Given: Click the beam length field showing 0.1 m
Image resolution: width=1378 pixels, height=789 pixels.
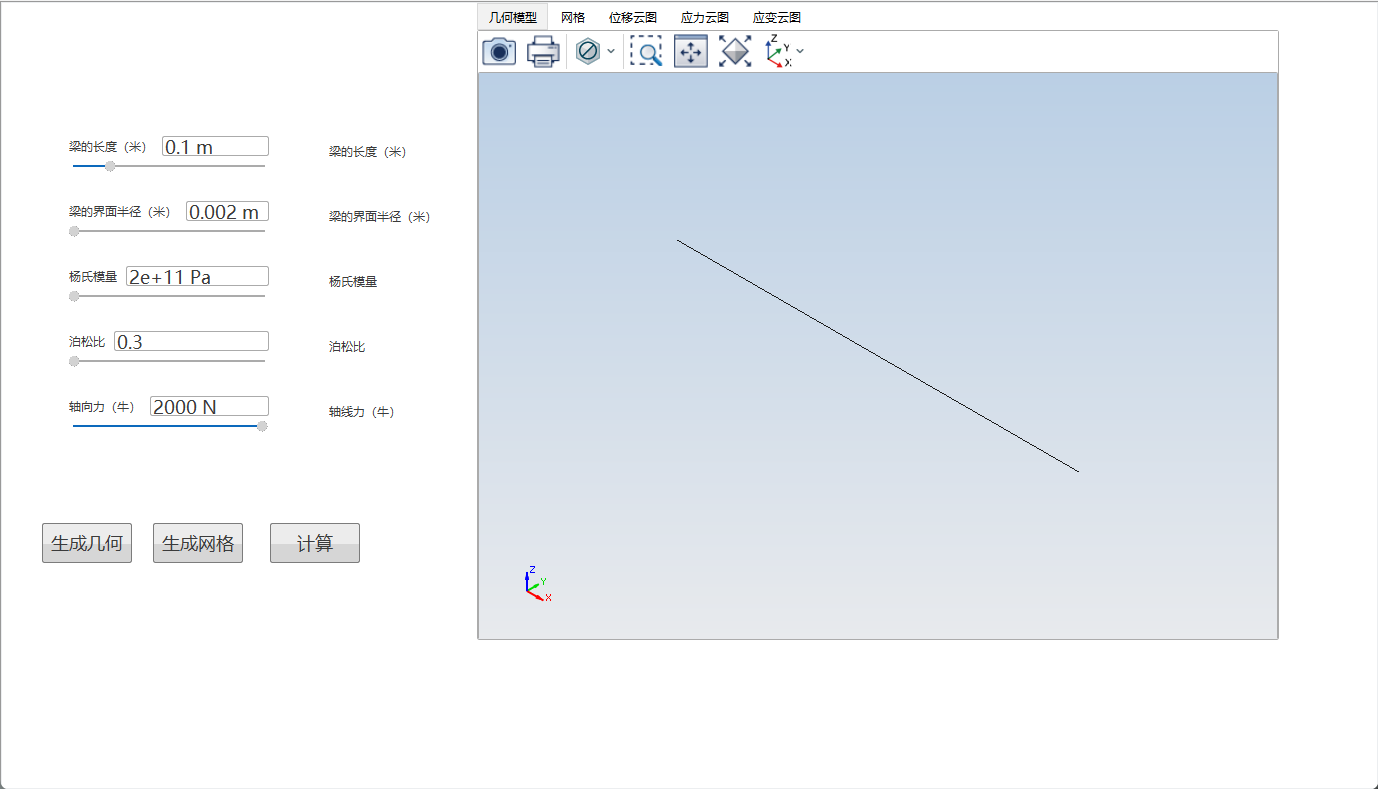Looking at the screenshot, I should coord(216,147).
